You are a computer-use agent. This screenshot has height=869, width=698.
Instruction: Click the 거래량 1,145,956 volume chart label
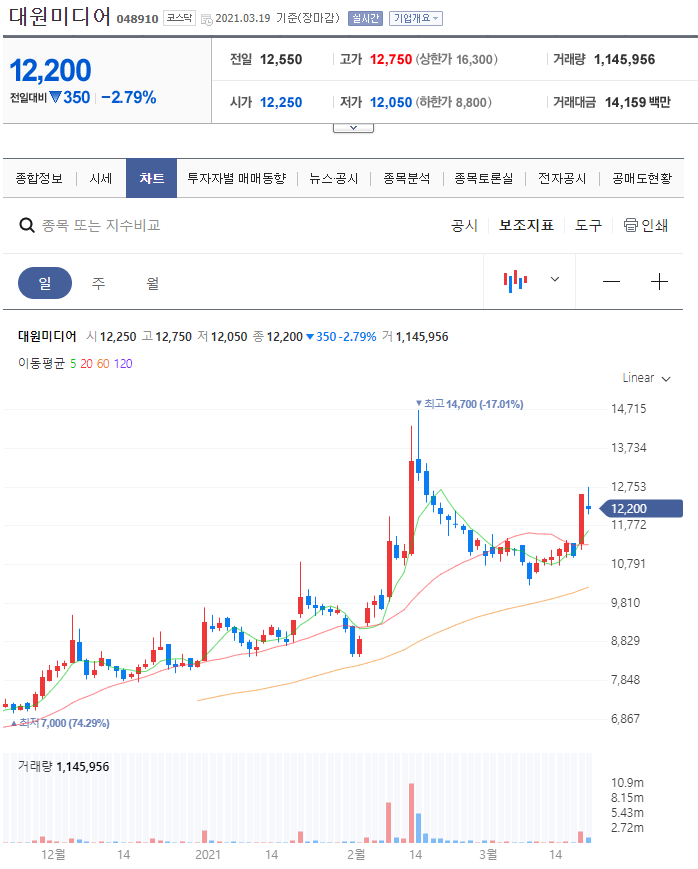tap(63, 766)
